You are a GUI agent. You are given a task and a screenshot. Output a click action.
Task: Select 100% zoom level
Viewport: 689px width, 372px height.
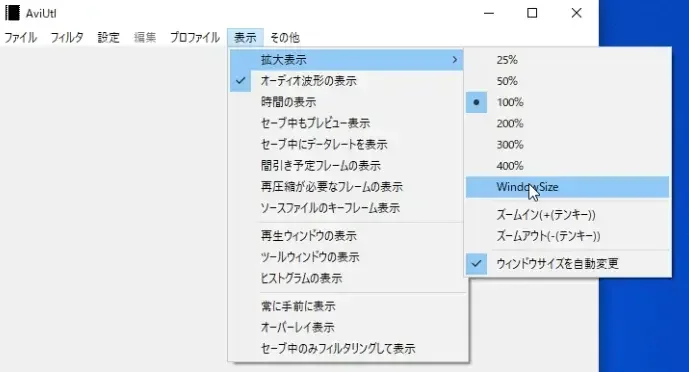pyautogui.click(x=567, y=102)
